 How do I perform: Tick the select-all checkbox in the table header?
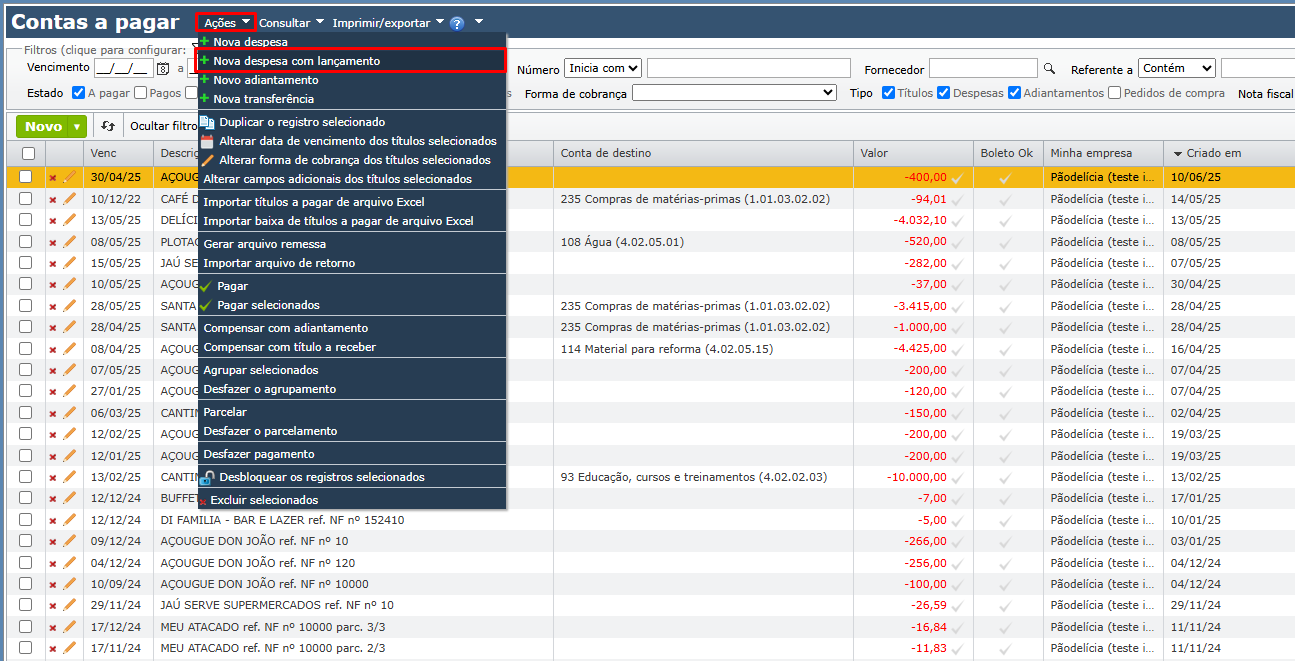(28, 153)
